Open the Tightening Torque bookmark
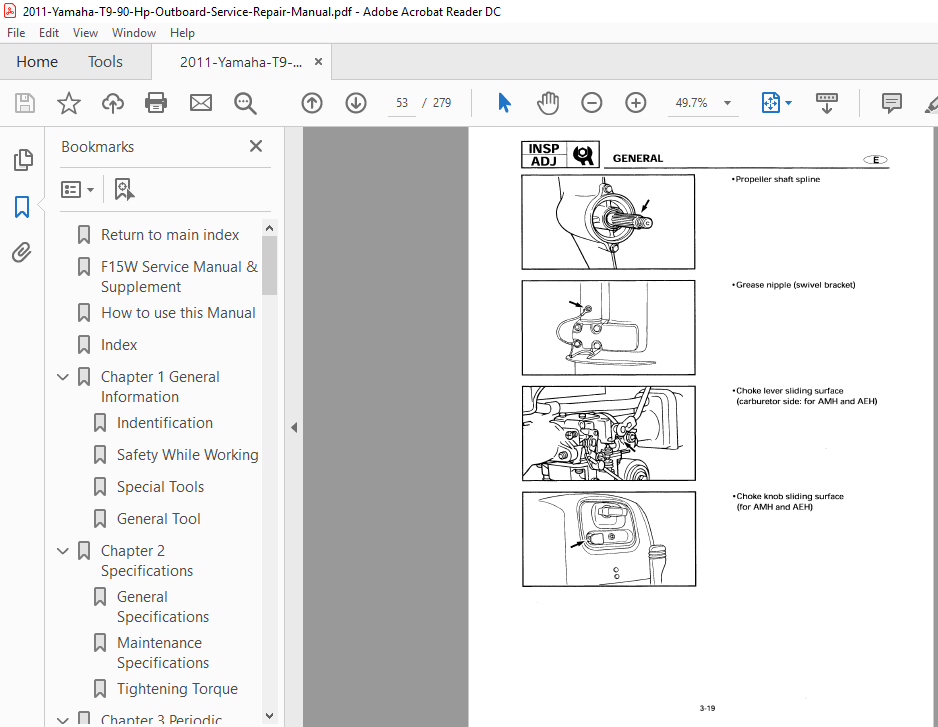The width and height of the screenshot is (938, 727). tap(177, 689)
